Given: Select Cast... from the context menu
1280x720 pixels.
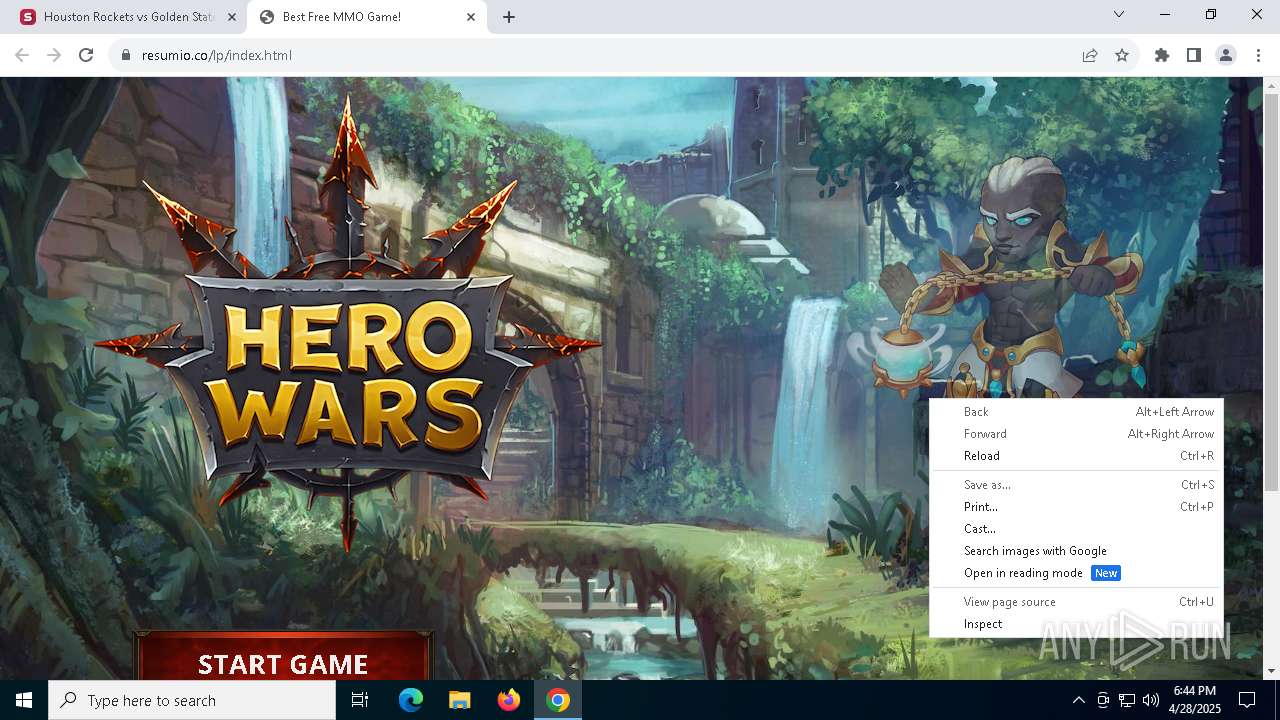Looking at the screenshot, I should [1076, 529].
